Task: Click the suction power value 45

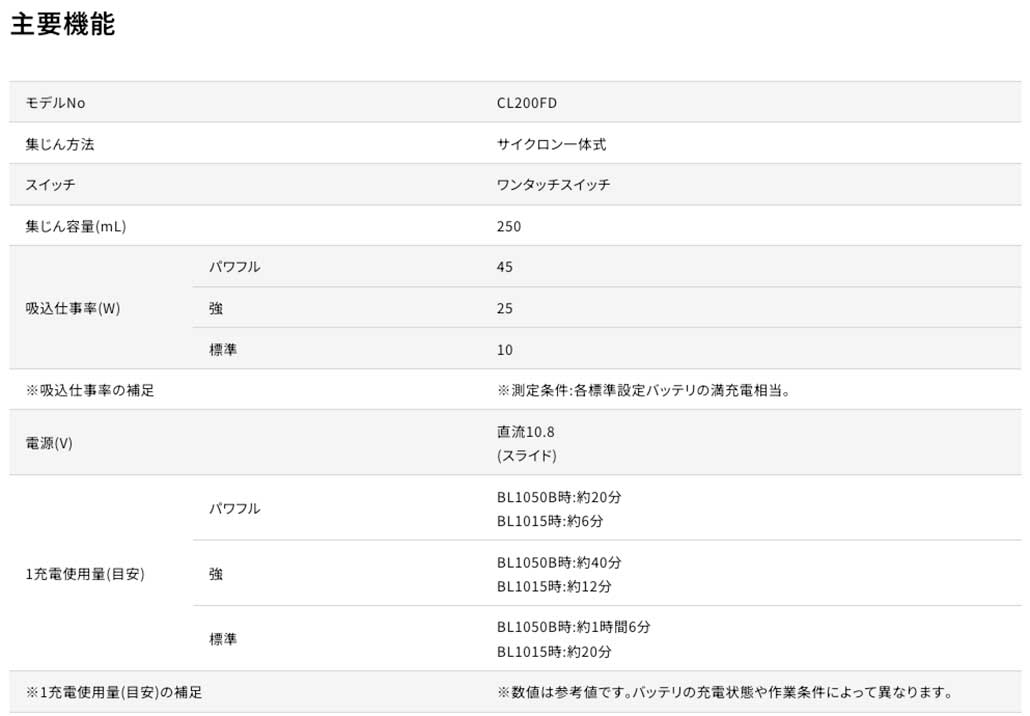Action: point(504,267)
